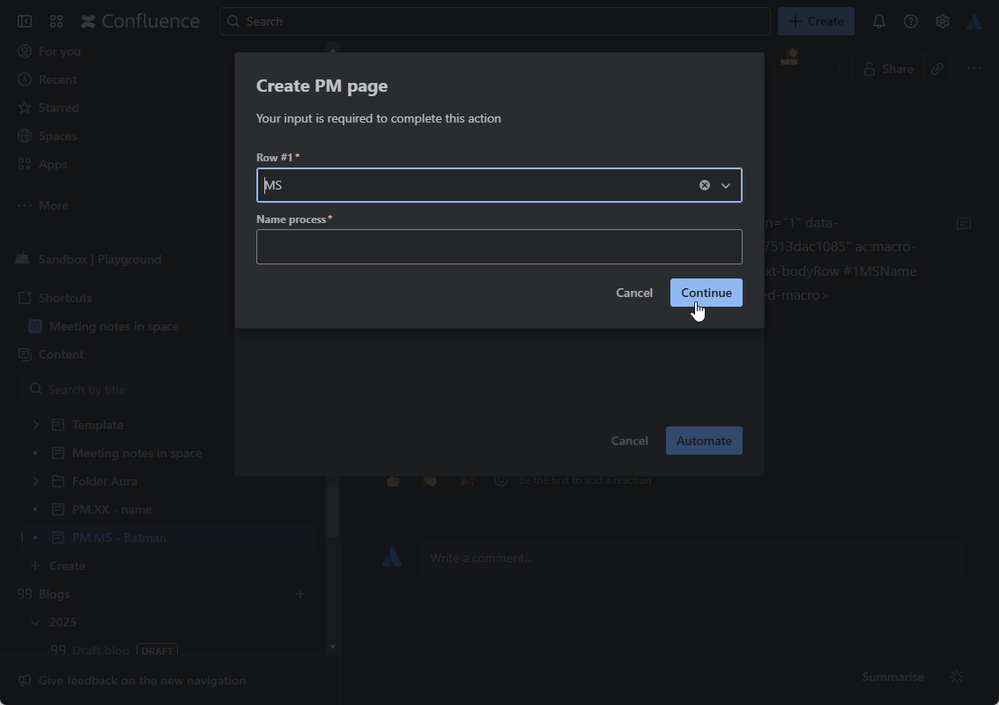The width and height of the screenshot is (999, 705).
Task: Click Cancel next to Automate
Action: tap(629, 441)
